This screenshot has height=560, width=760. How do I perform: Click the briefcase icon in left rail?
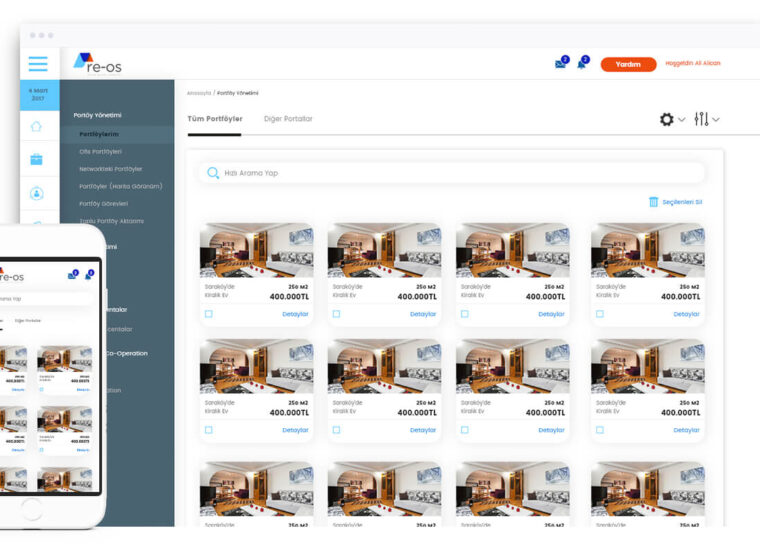[38, 159]
